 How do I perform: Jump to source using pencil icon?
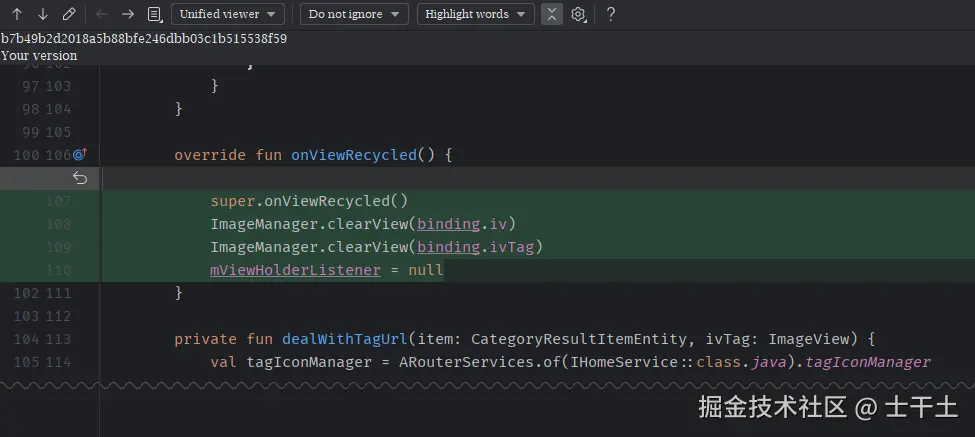coord(69,14)
